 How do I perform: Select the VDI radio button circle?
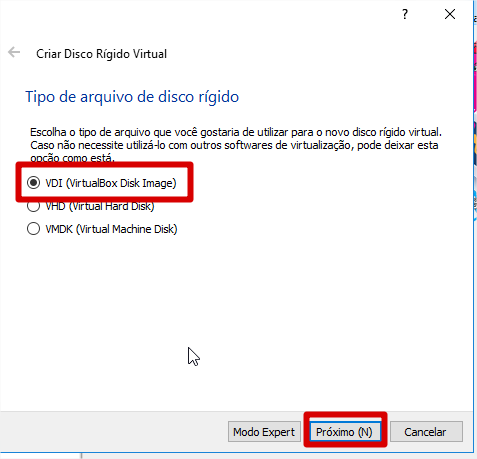click(x=33, y=183)
